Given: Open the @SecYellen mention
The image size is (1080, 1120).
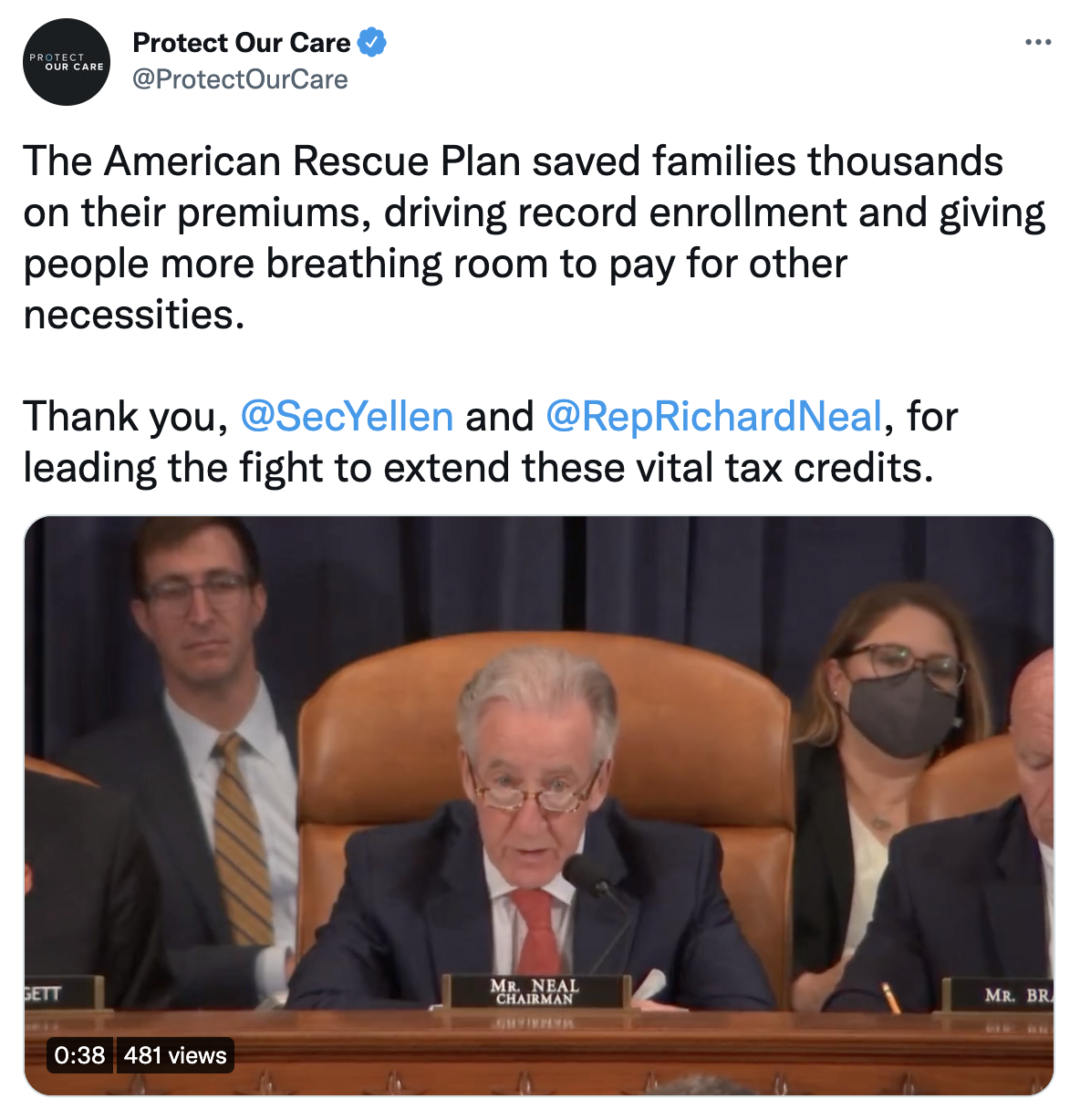Looking at the screenshot, I should tap(347, 417).
